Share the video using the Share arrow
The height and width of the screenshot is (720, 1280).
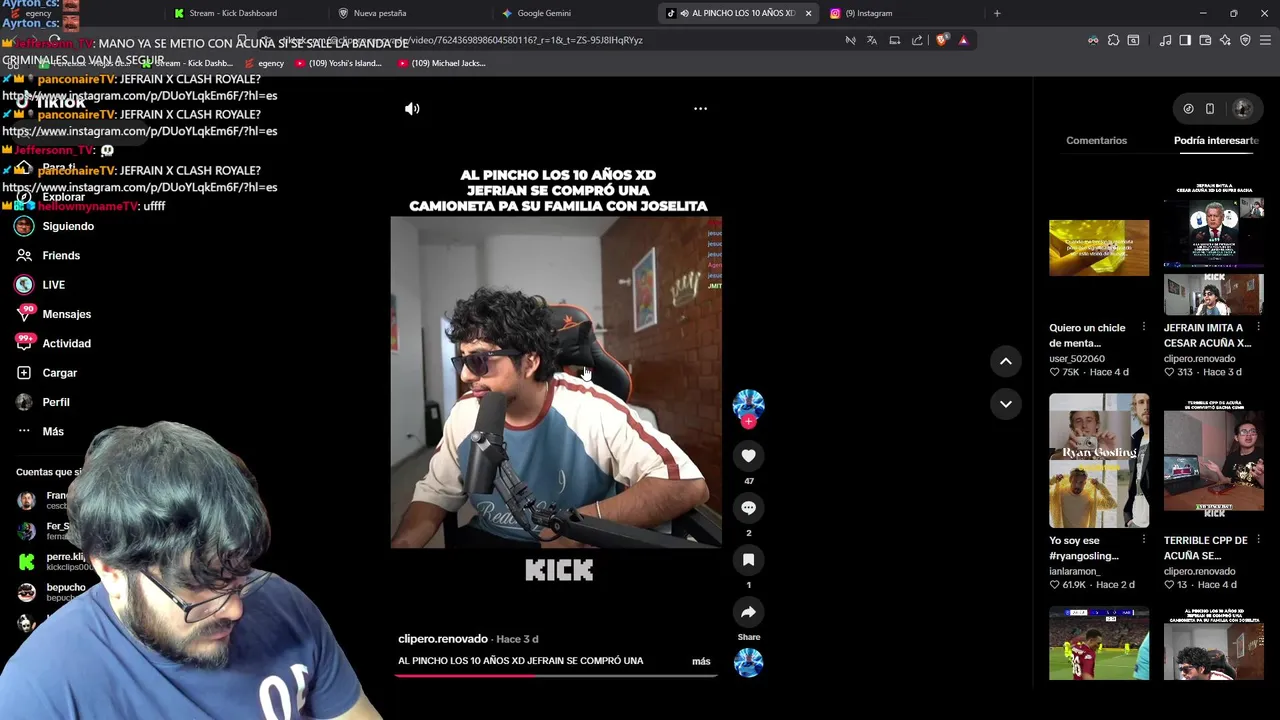click(x=748, y=612)
